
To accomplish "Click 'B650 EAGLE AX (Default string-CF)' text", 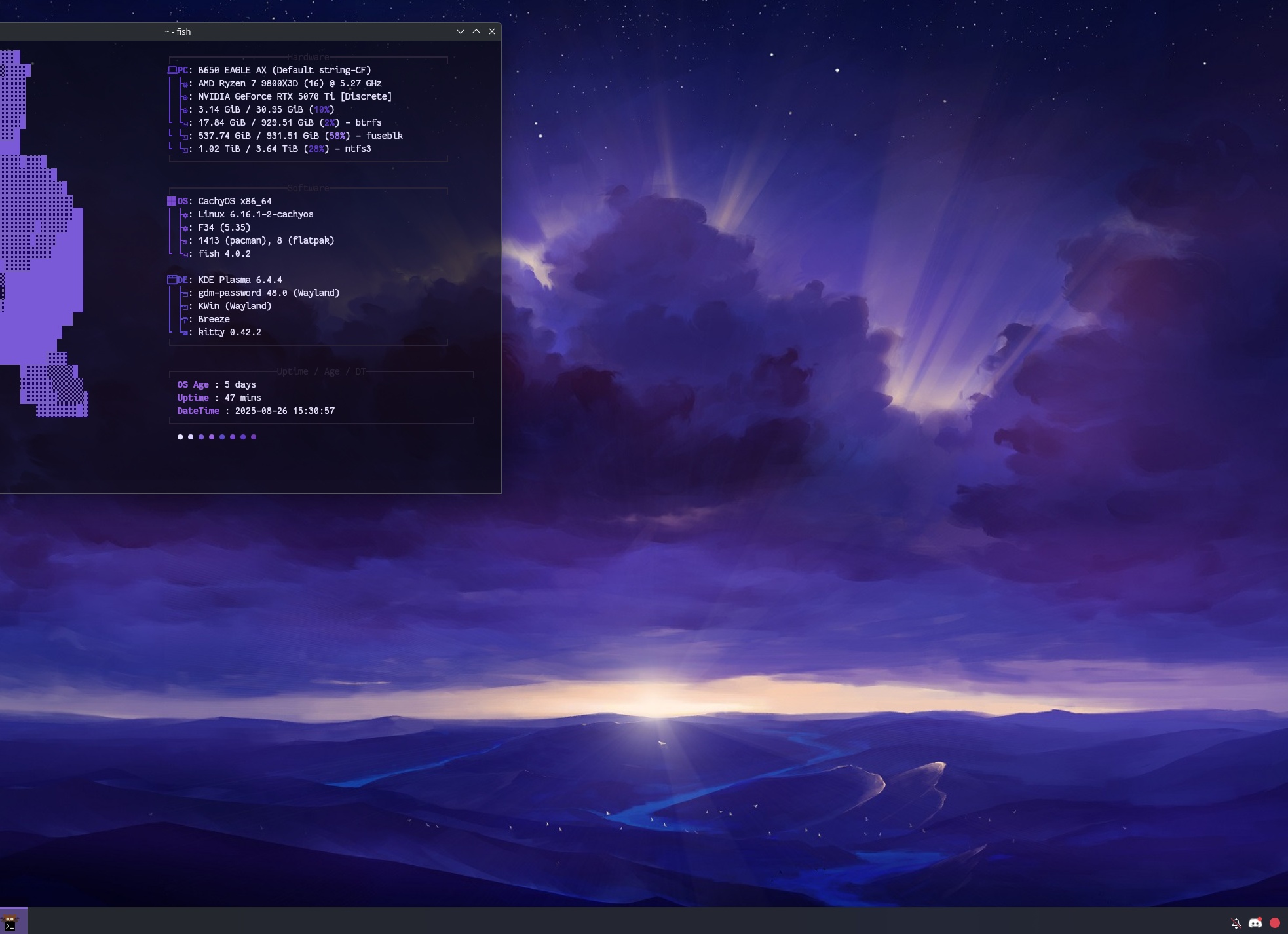I will tap(285, 70).
